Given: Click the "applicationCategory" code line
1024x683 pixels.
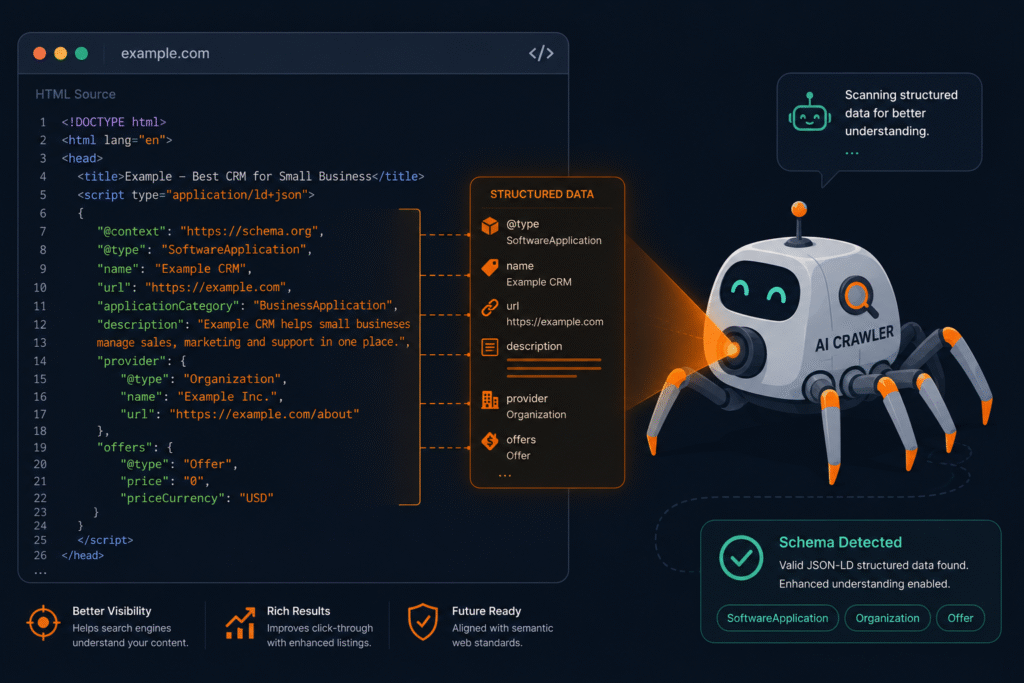Looking at the screenshot, I should pyautogui.click(x=248, y=305).
